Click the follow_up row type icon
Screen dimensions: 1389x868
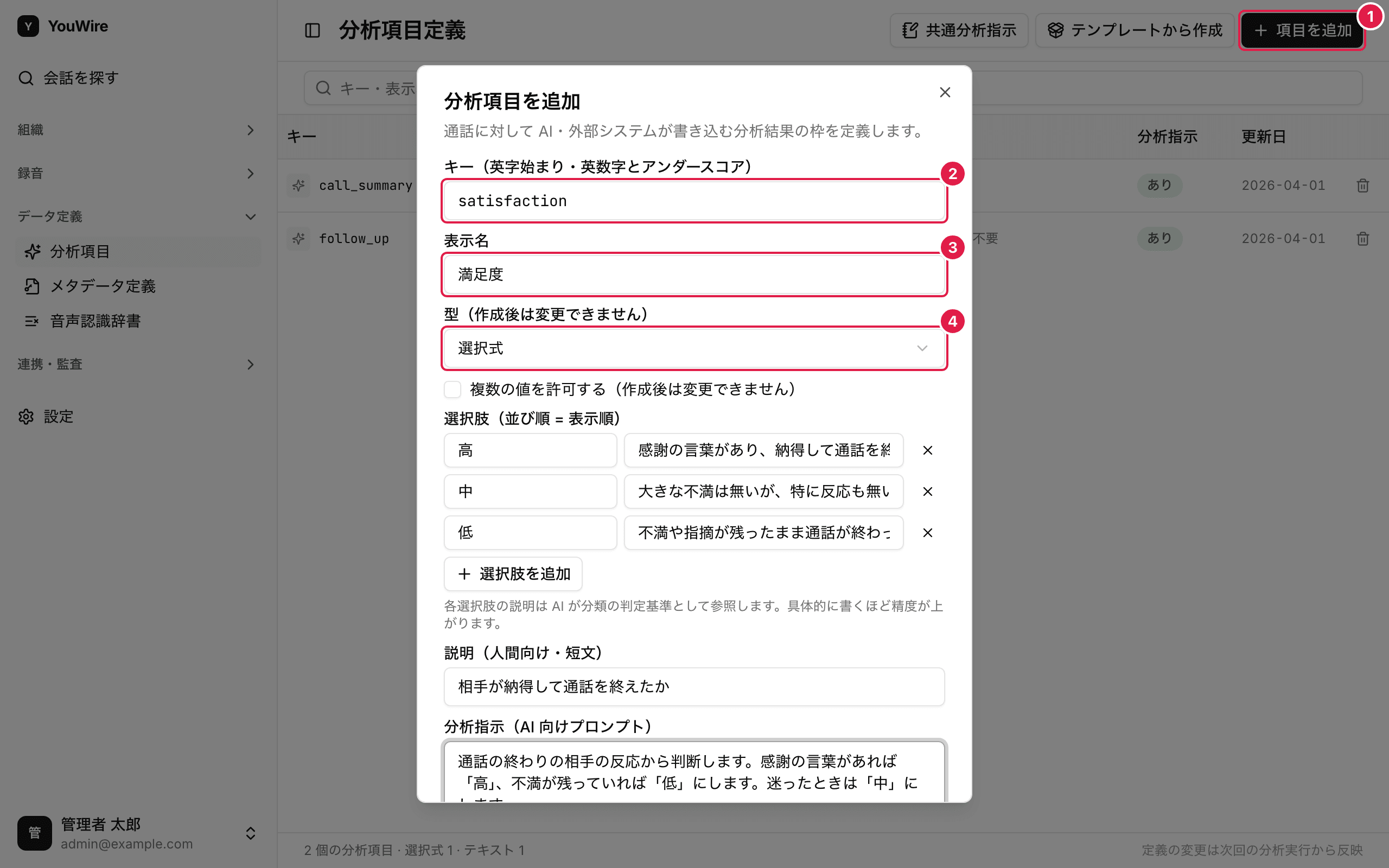click(x=298, y=238)
